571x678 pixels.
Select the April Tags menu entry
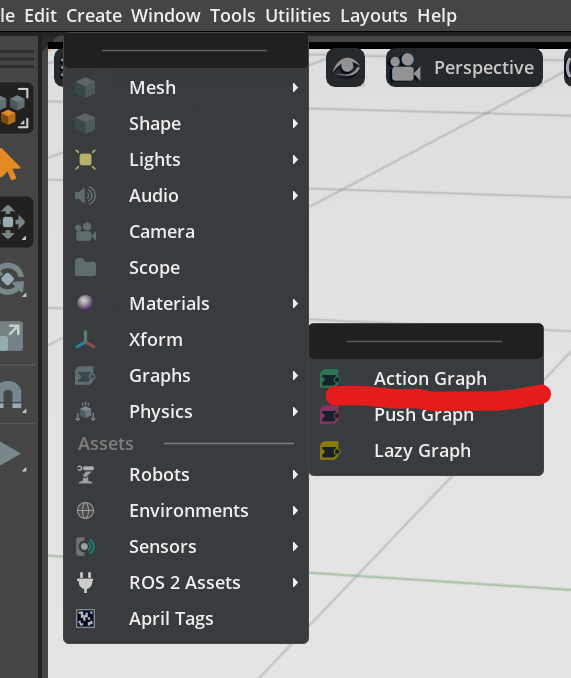(186, 619)
